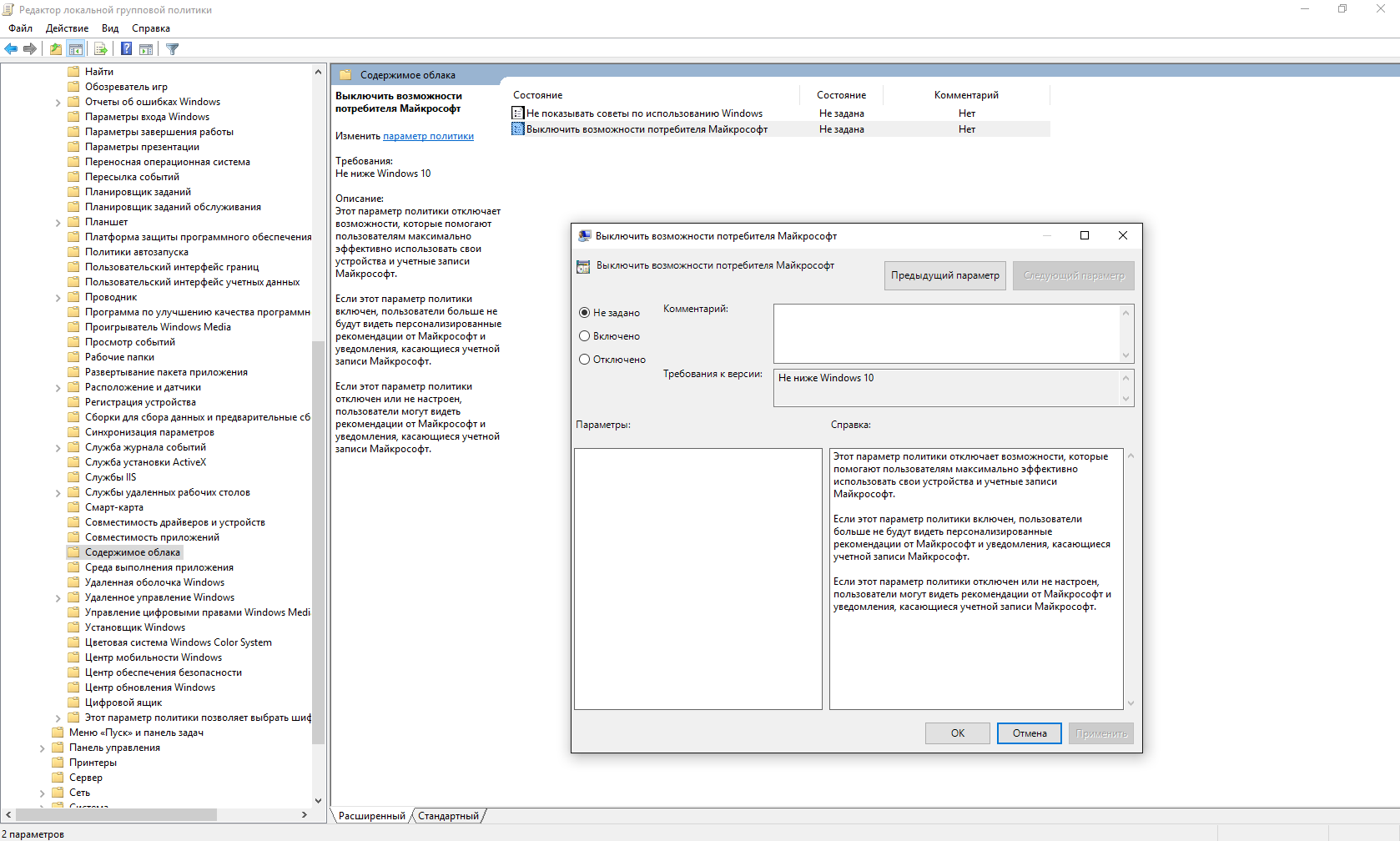Select the 'Включено' radio button
This screenshot has width=1400, height=841.
(584, 336)
